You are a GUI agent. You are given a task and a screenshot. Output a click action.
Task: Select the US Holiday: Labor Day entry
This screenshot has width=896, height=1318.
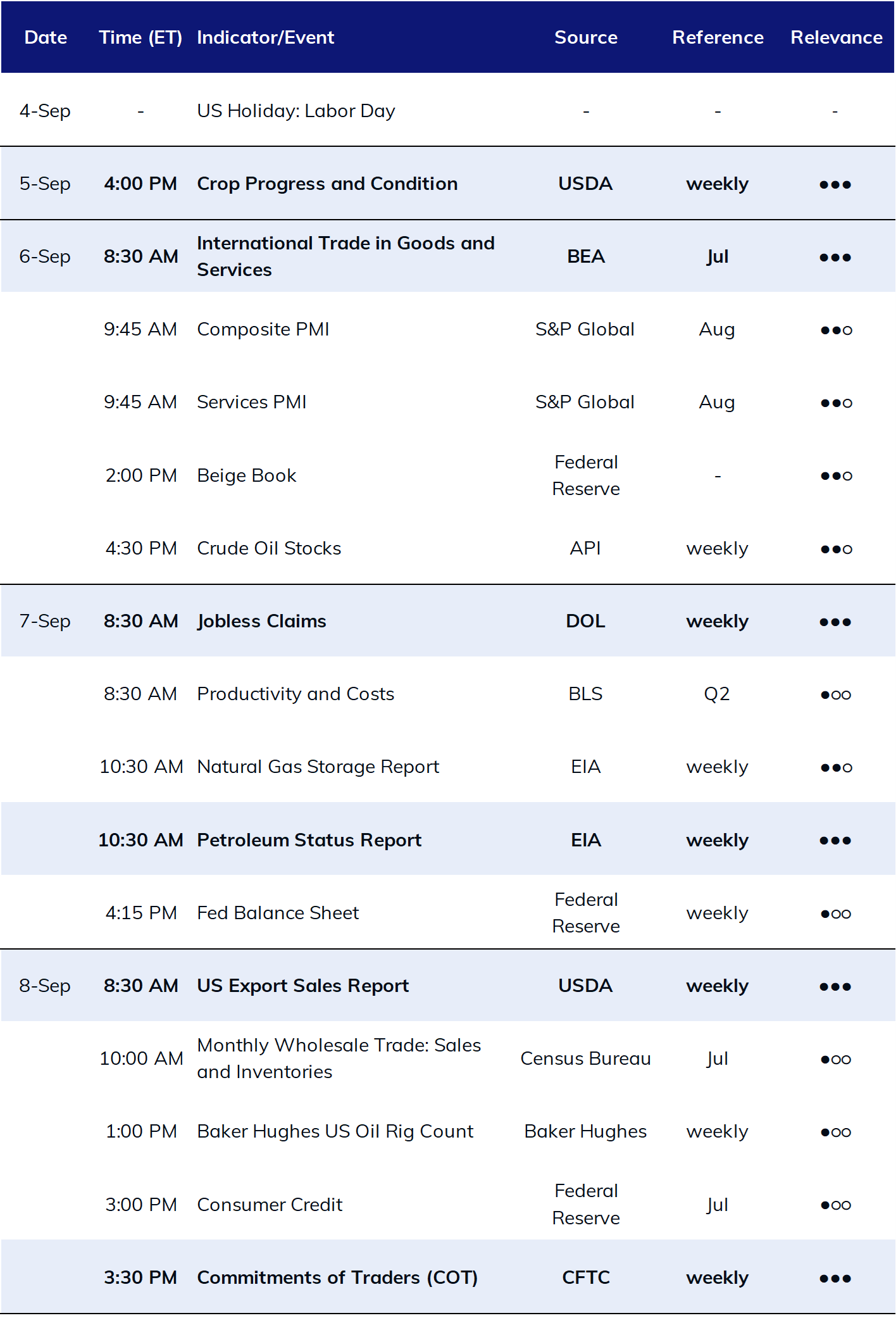pyautogui.click(x=296, y=111)
